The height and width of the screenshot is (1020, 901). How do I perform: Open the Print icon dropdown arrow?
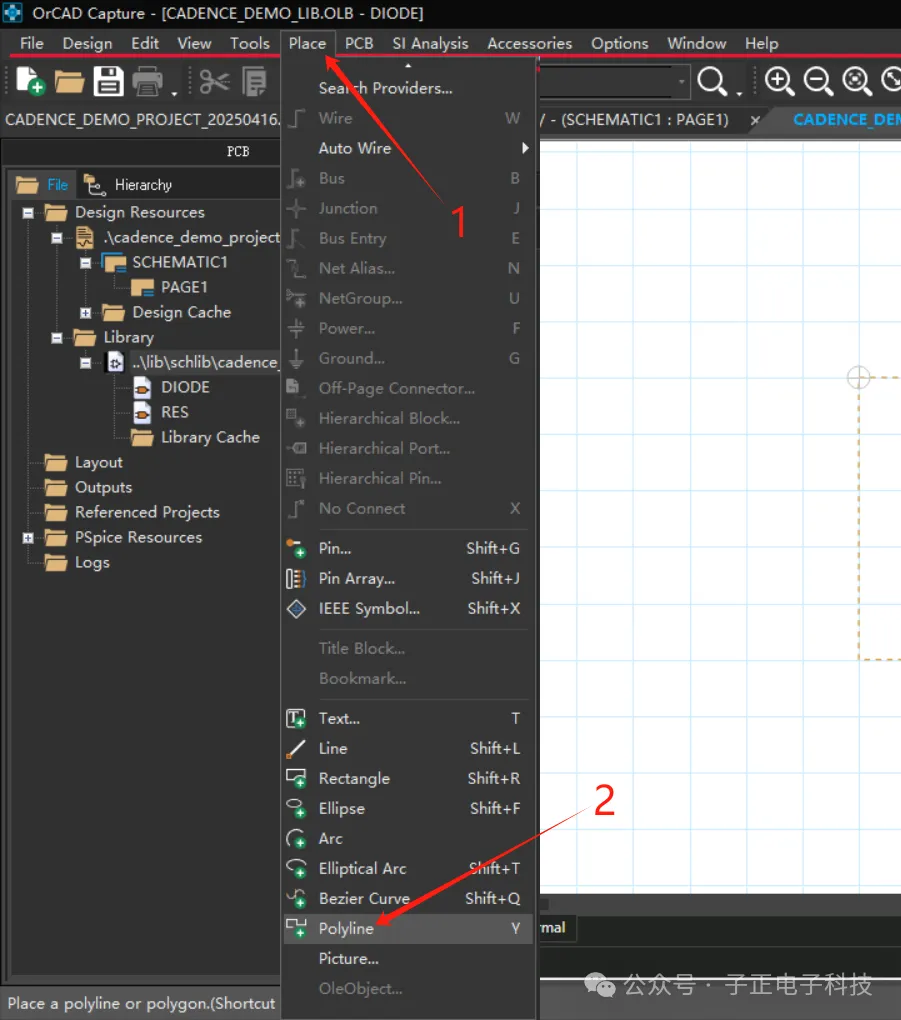[174, 94]
